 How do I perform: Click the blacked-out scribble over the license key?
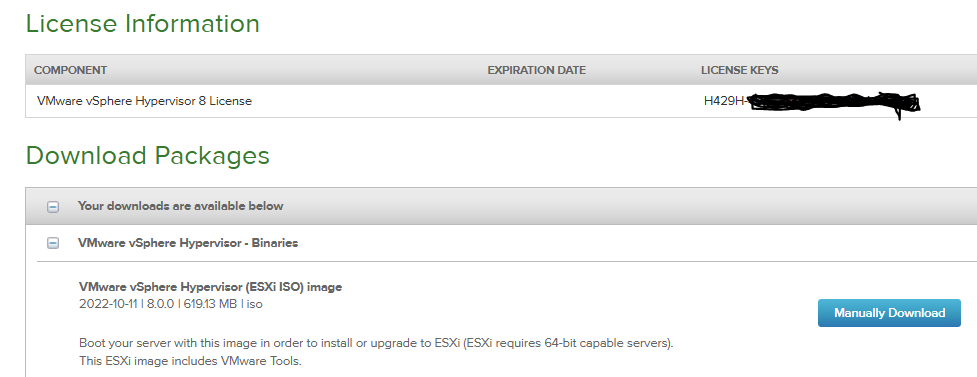coord(833,103)
